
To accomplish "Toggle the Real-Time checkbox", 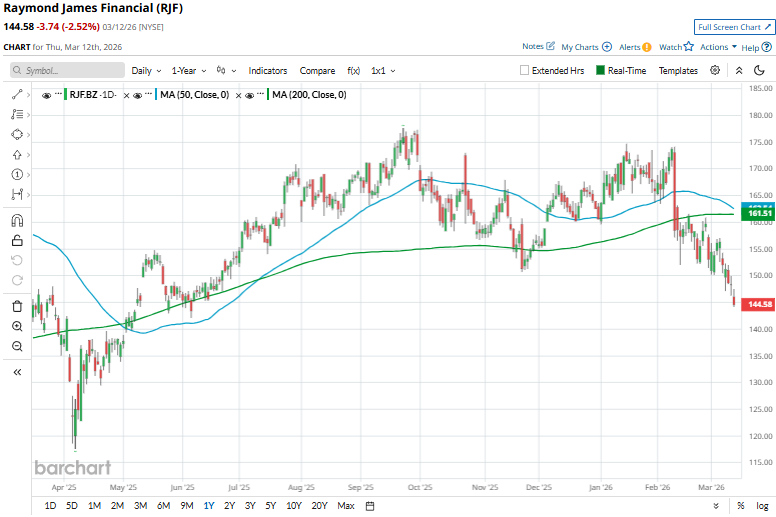I will [x=600, y=71].
